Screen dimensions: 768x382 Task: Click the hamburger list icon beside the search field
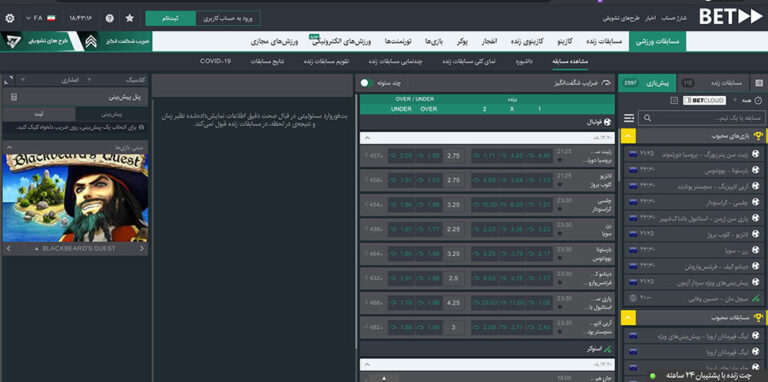629,118
